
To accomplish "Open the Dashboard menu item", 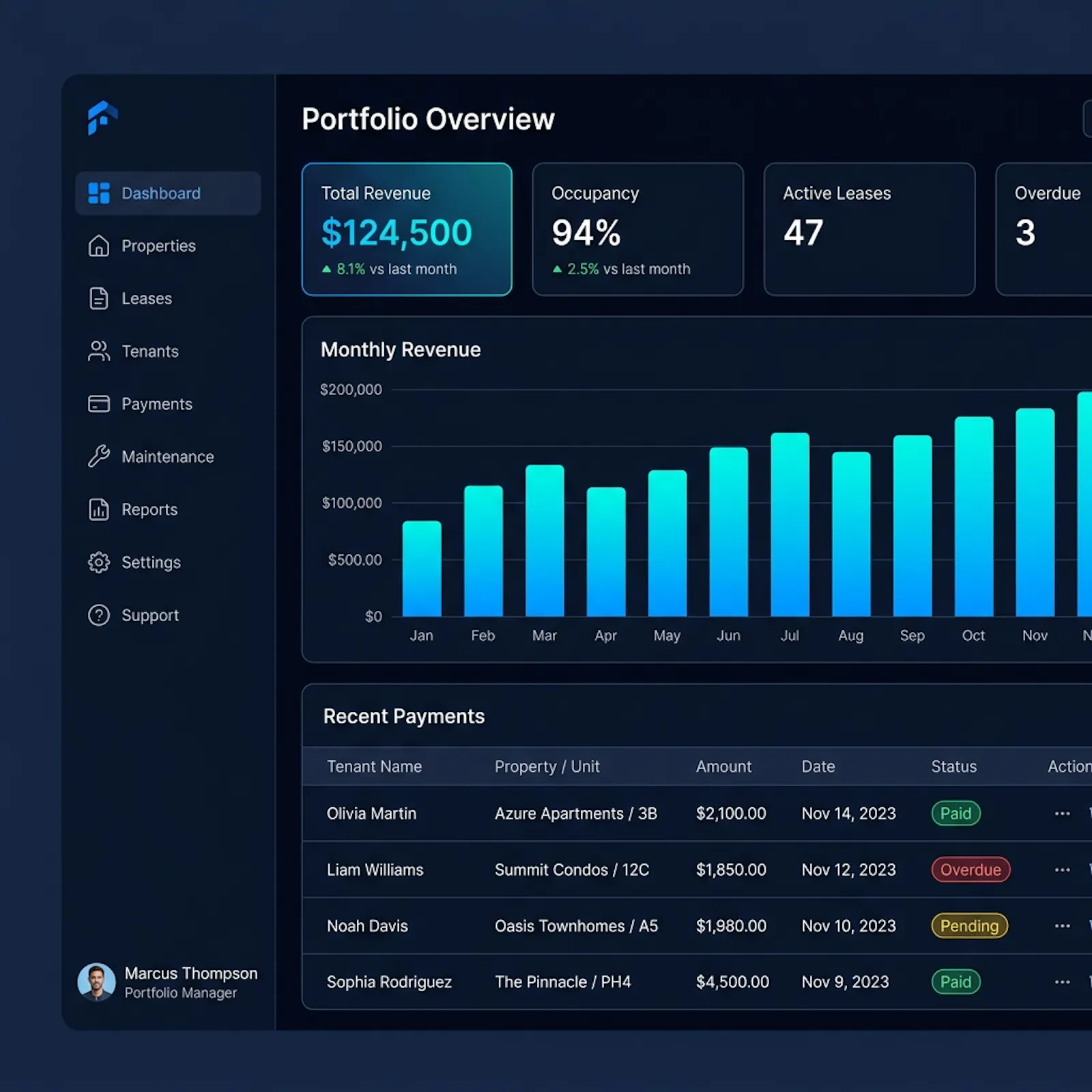I will (x=168, y=193).
